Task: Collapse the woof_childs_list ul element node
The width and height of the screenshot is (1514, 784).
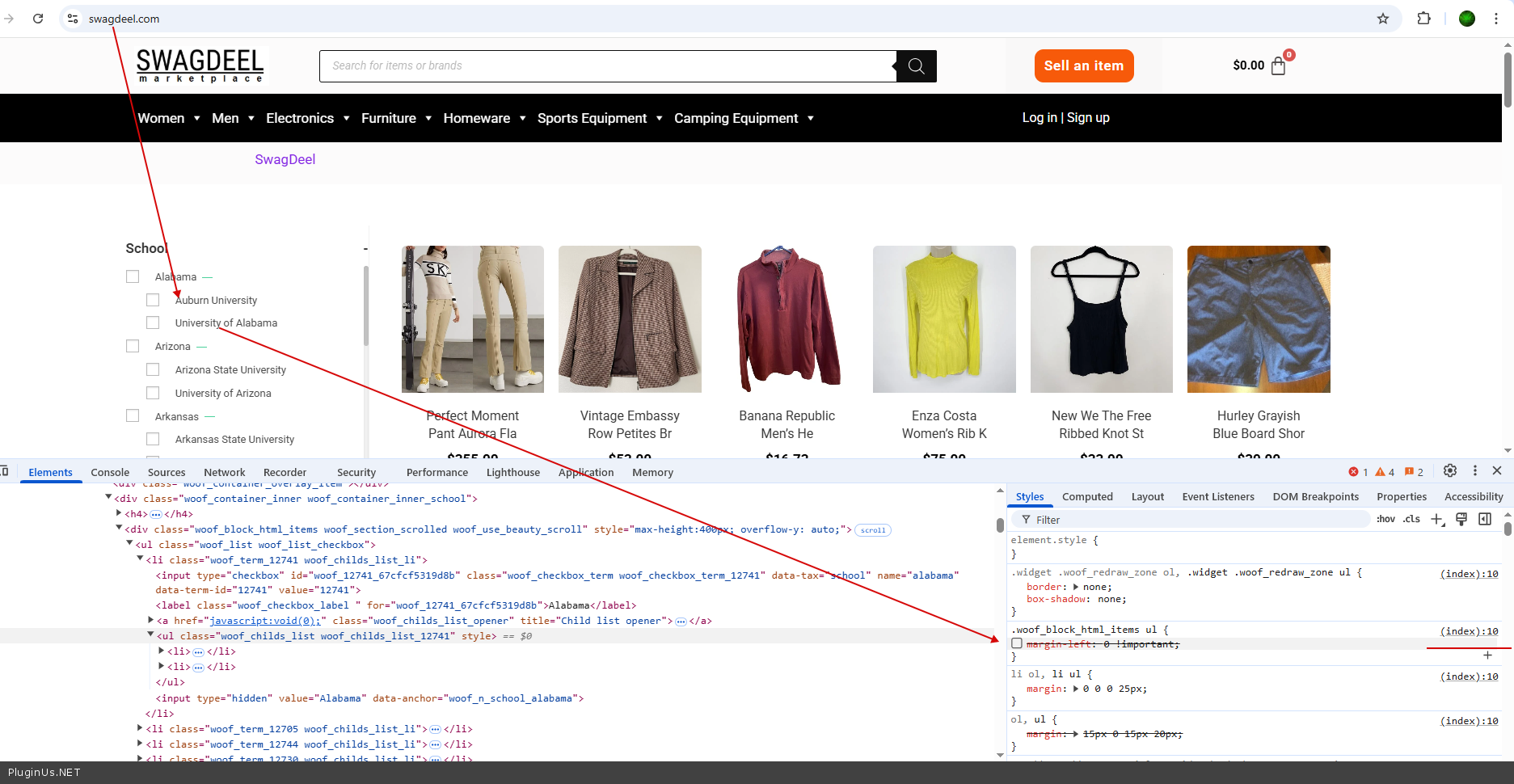Action: tap(150, 635)
